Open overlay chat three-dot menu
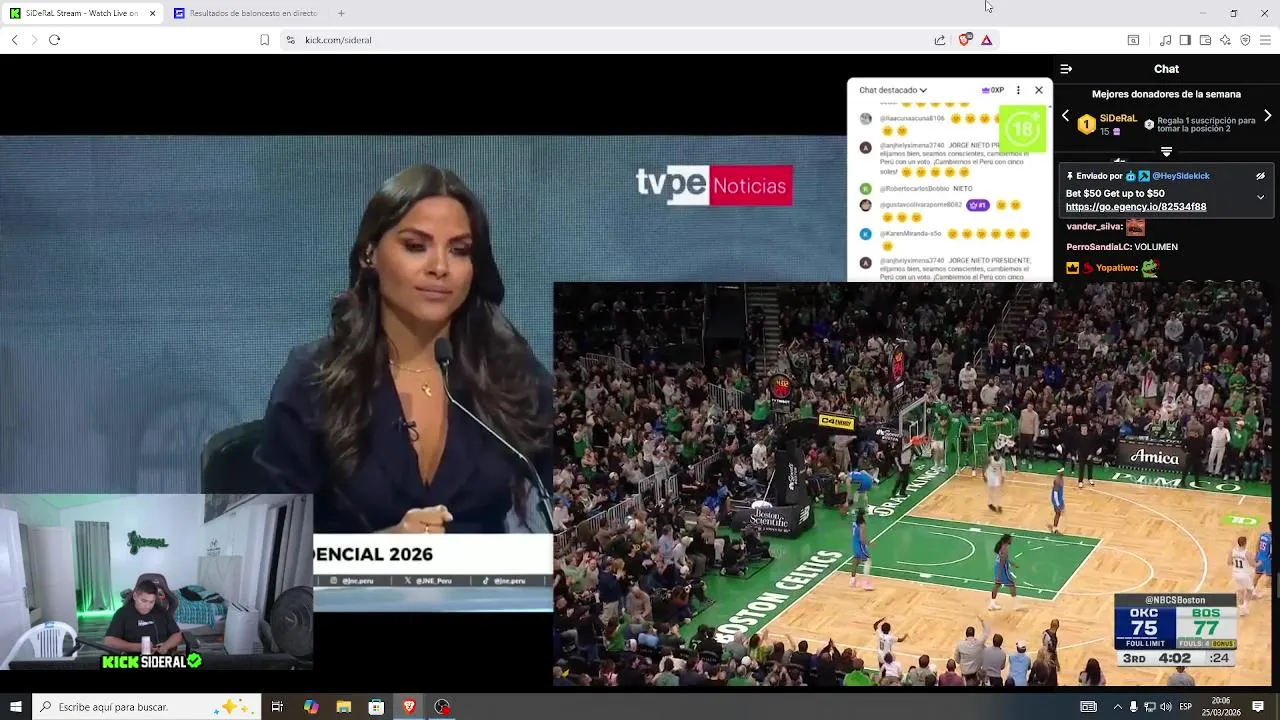Image resolution: width=1280 pixels, height=720 pixels. [1018, 90]
